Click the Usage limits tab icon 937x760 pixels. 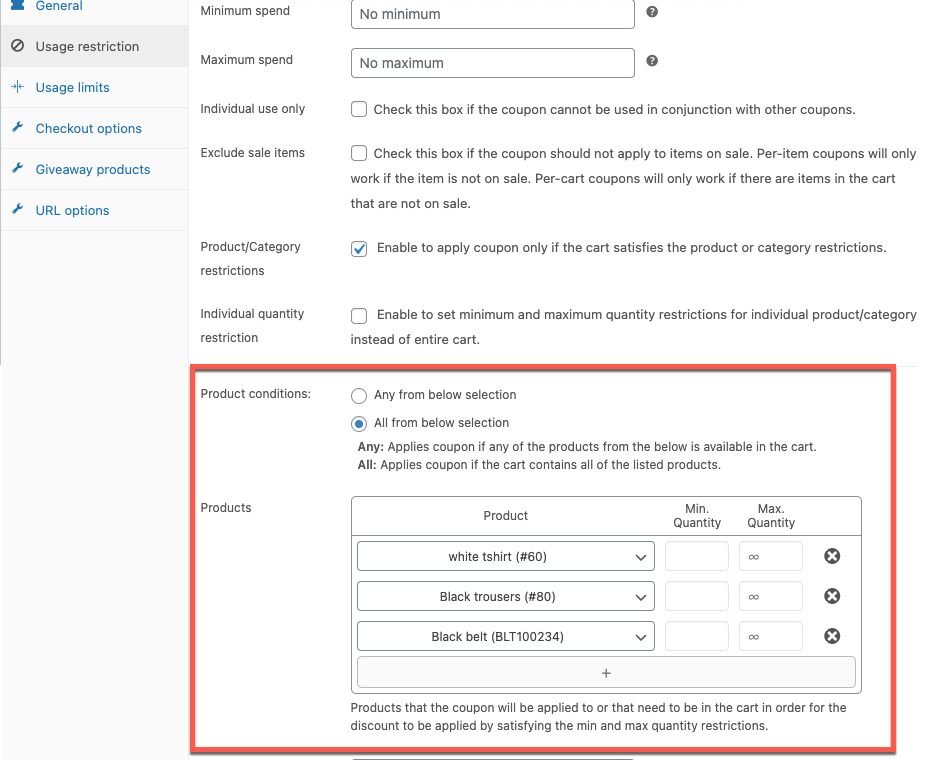click(x=17, y=87)
